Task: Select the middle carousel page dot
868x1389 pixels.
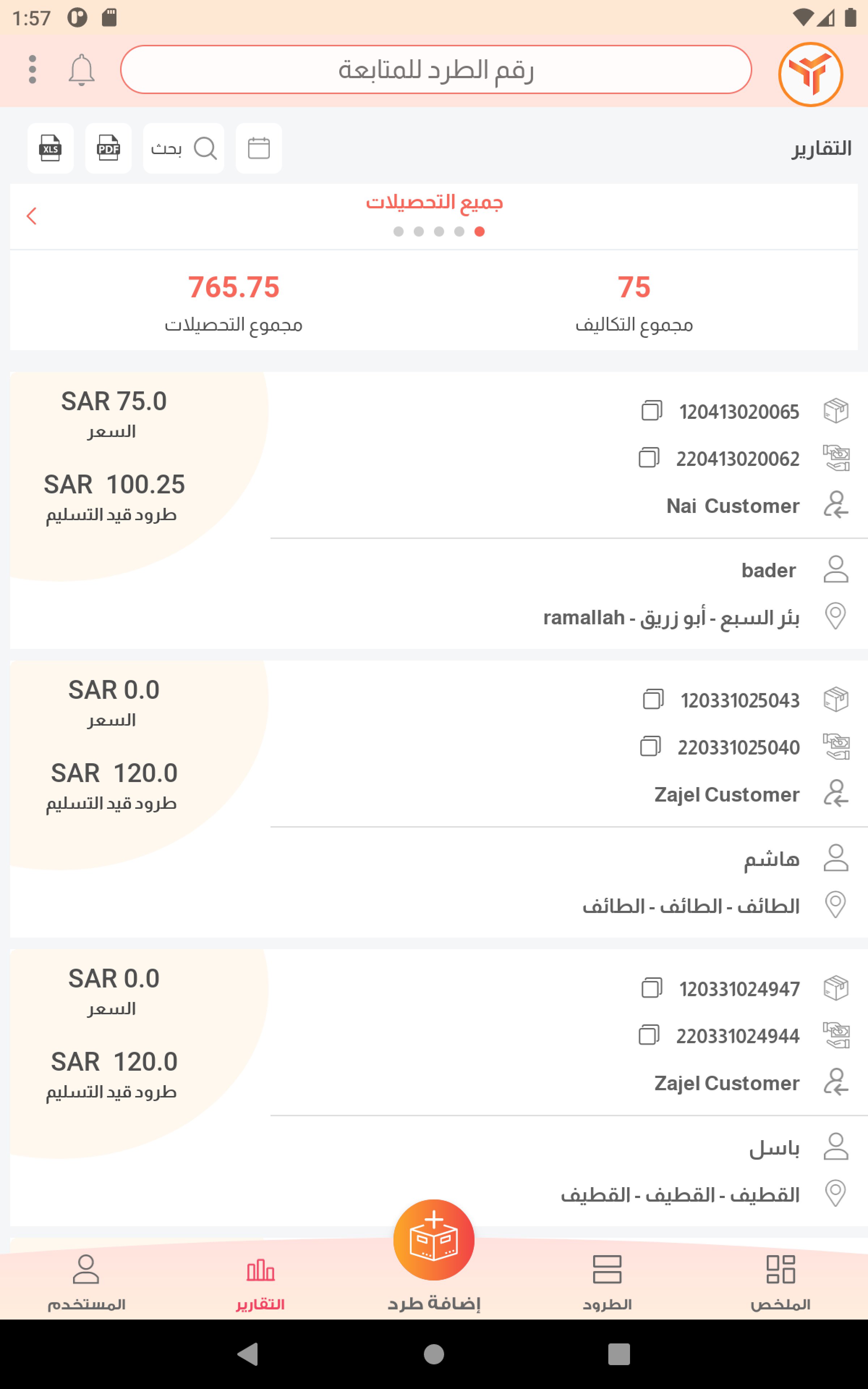Action: (x=439, y=231)
